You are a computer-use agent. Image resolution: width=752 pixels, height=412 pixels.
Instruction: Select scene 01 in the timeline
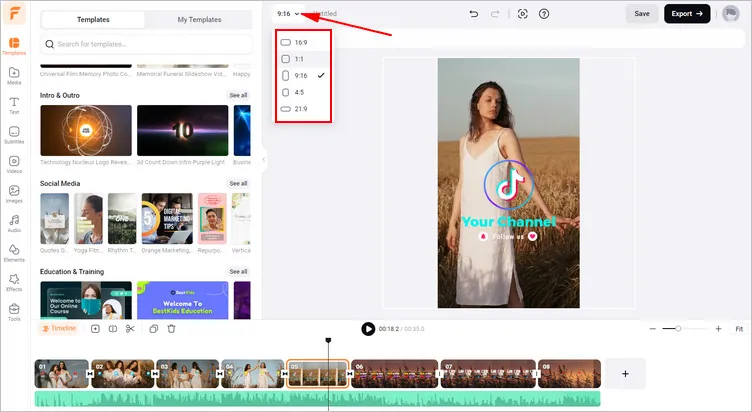(61, 374)
